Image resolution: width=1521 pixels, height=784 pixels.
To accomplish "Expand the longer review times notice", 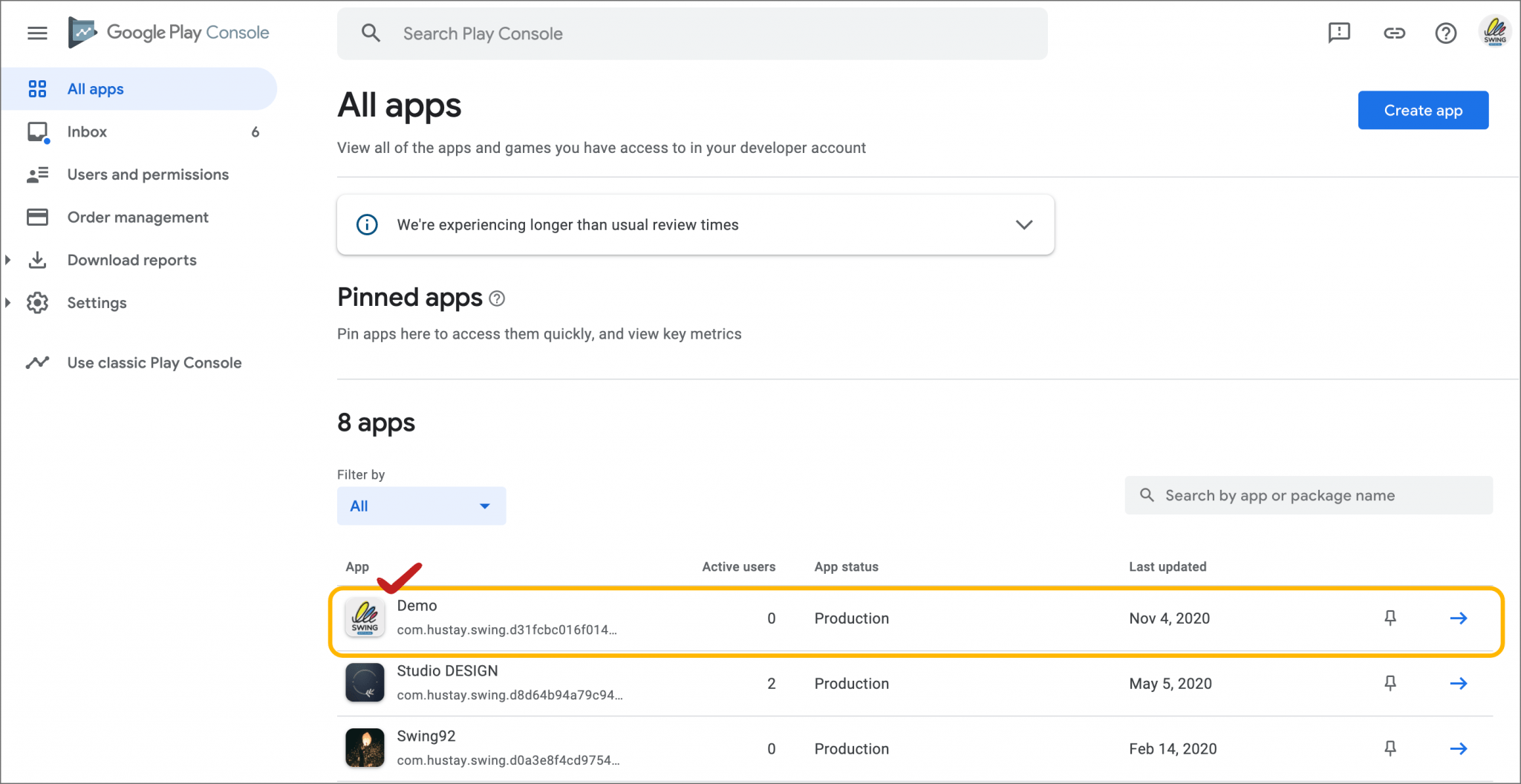I will tap(1024, 224).
